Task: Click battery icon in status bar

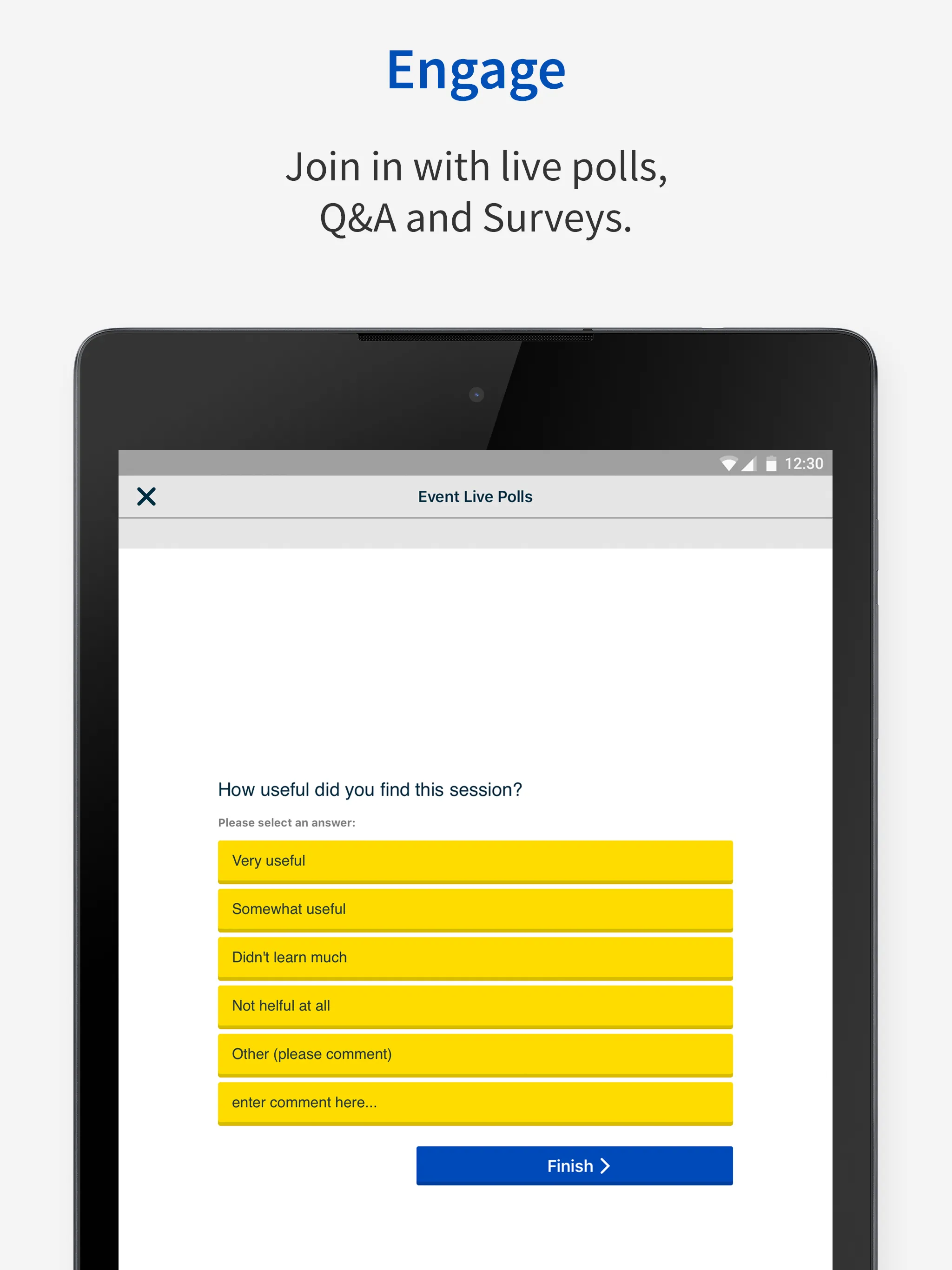Action: point(775,462)
